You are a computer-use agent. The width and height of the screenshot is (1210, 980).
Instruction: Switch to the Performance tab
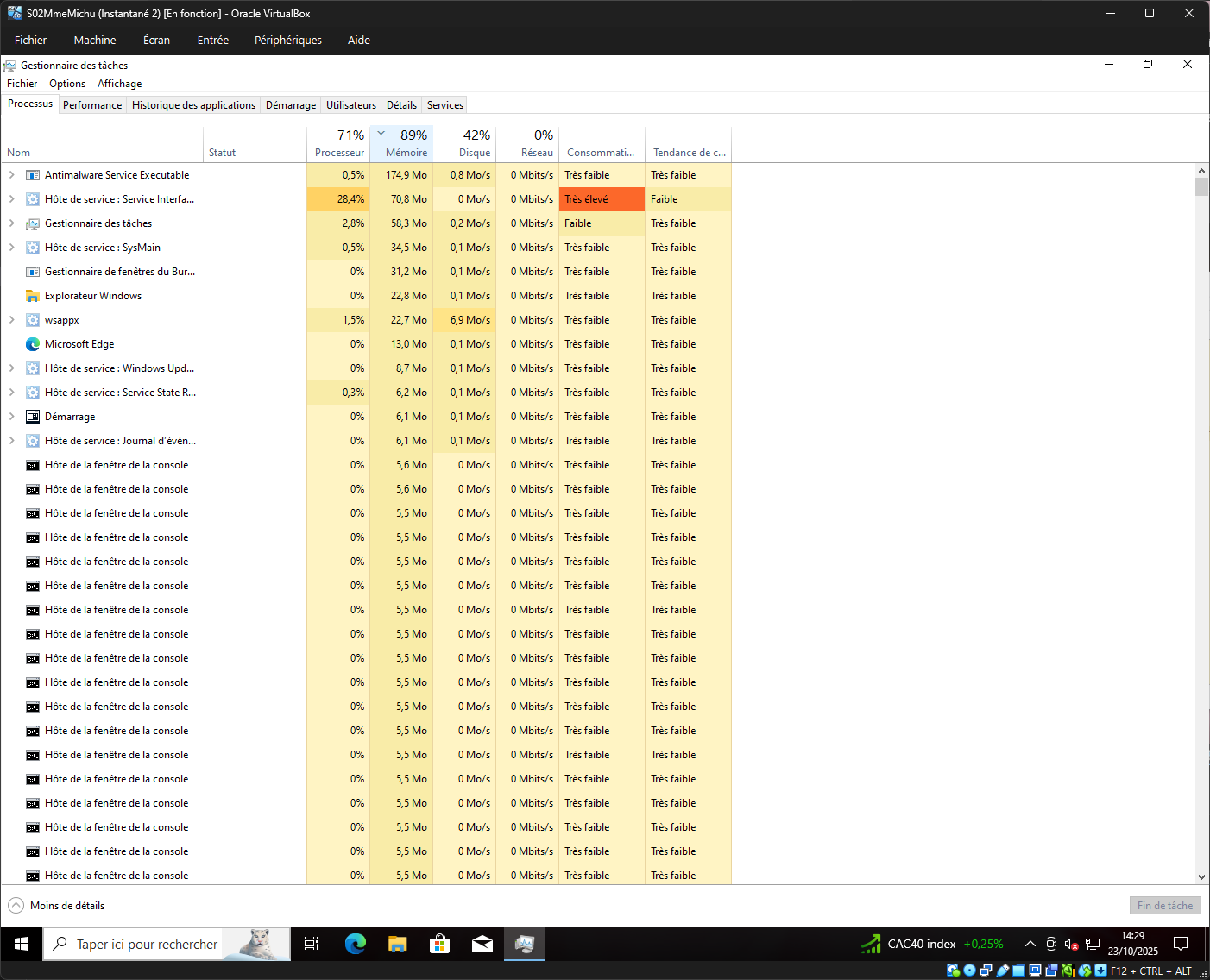click(x=92, y=105)
